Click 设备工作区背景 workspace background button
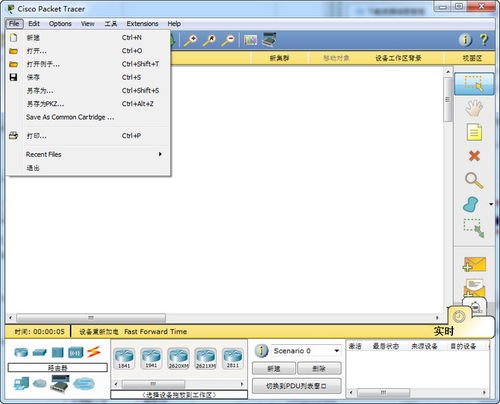This screenshot has height=404, width=500. click(398, 58)
